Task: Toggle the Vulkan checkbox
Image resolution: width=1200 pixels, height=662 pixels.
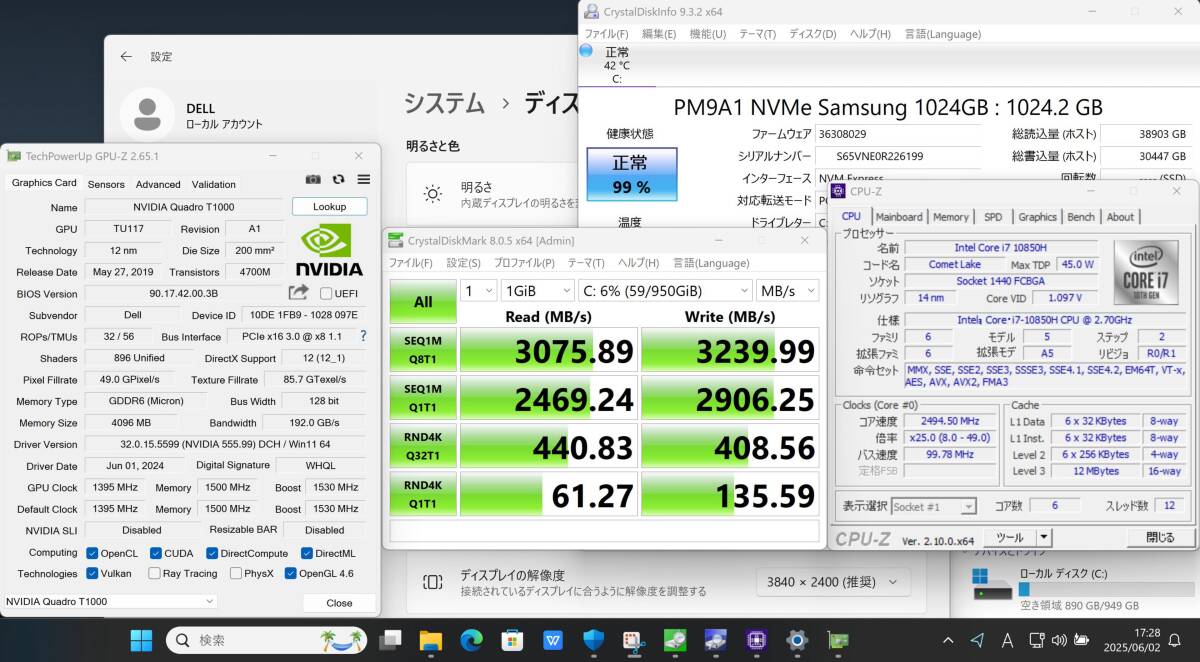Action: [x=92, y=573]
